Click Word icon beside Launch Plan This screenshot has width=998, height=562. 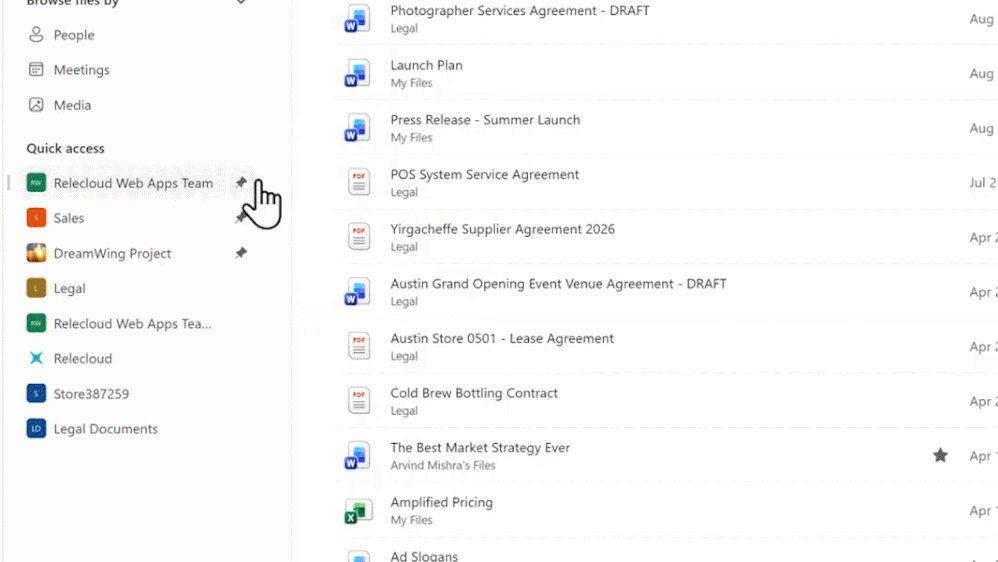[358, 73]
